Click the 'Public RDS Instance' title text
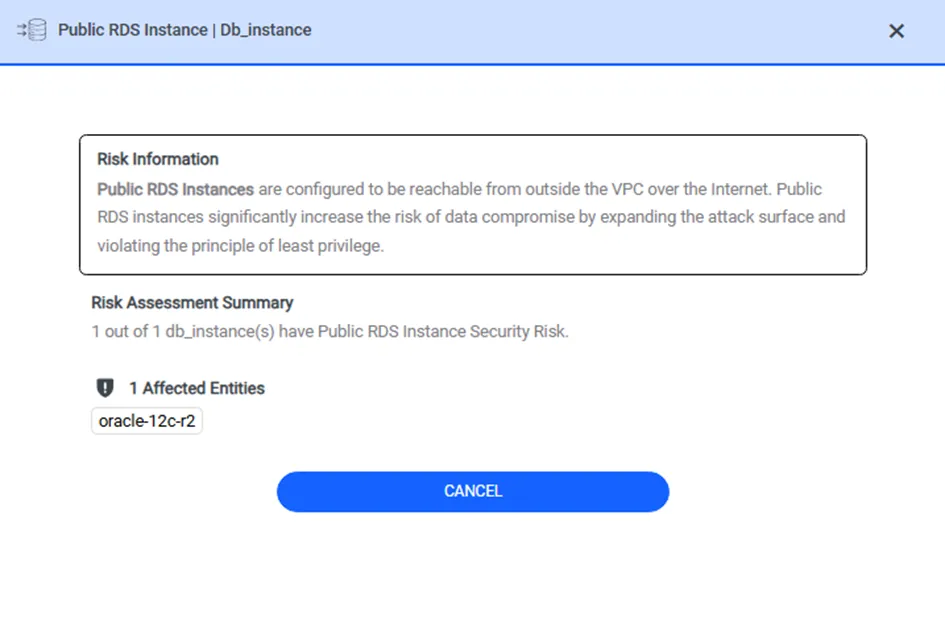 pos(133,30)
